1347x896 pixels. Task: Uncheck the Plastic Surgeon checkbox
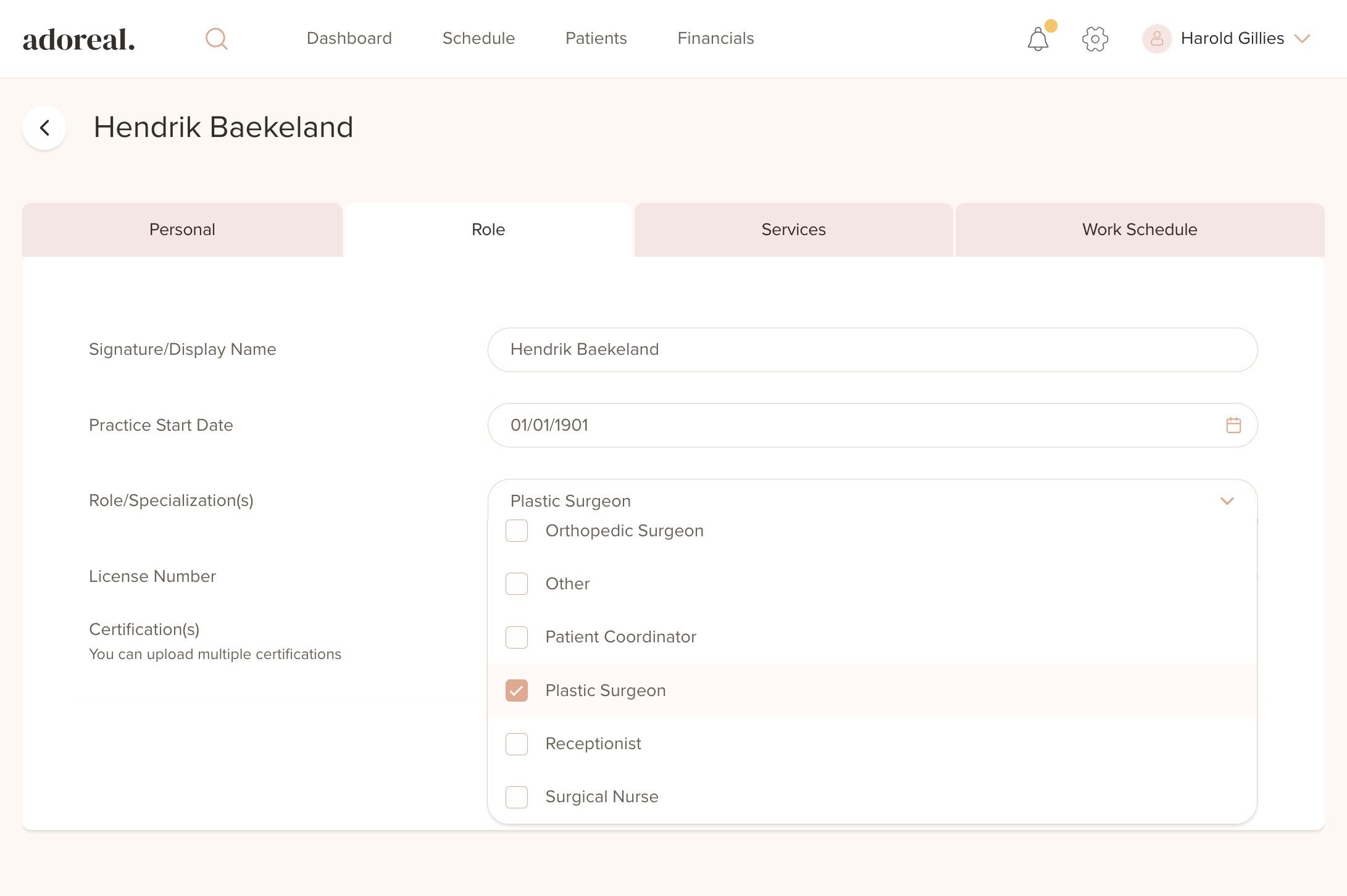(517, 691)
